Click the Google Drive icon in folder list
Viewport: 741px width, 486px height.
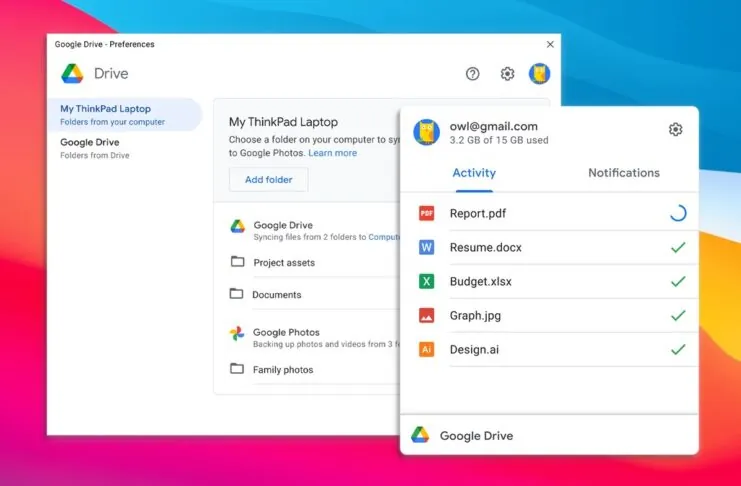click(x=237, y=226)
